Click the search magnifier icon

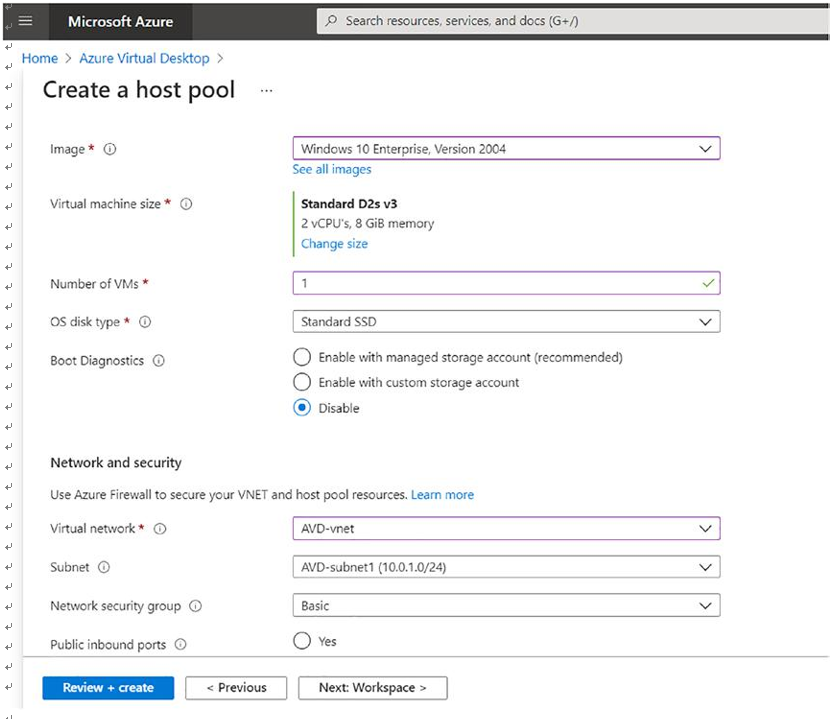coord(331,21)
